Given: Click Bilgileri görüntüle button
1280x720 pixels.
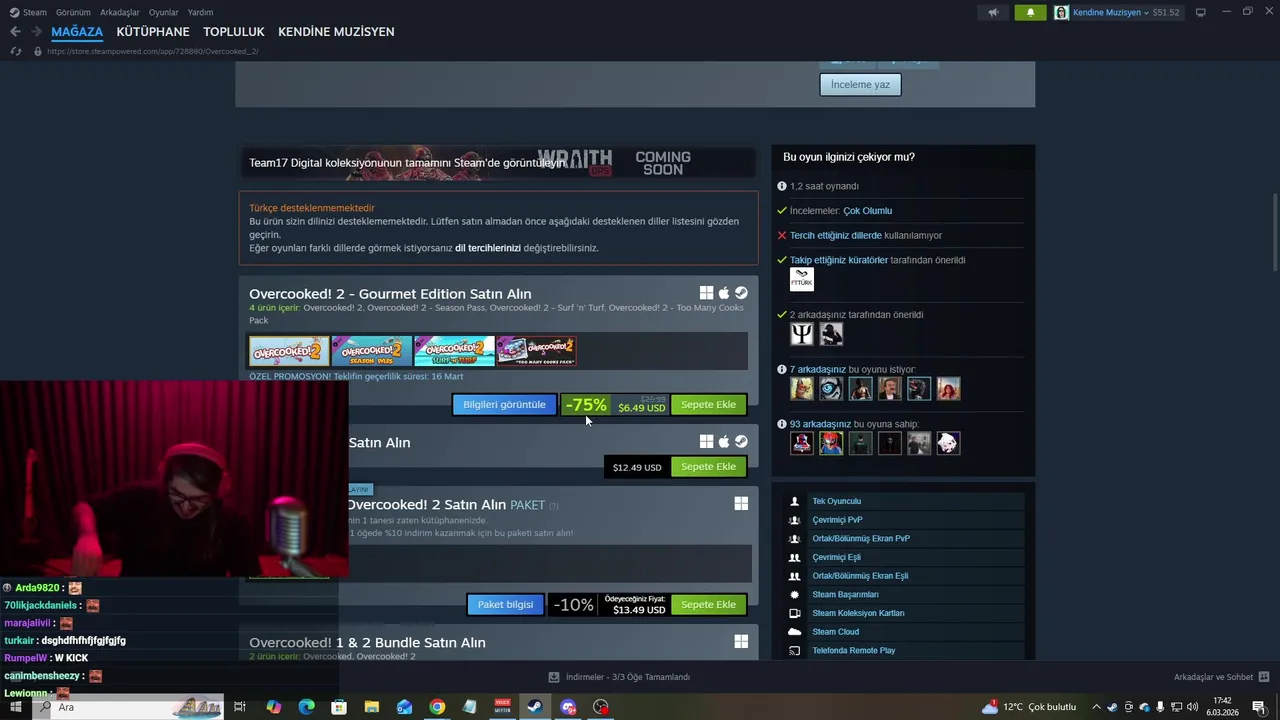Looking at the screenshot, I should pos(504,405).
